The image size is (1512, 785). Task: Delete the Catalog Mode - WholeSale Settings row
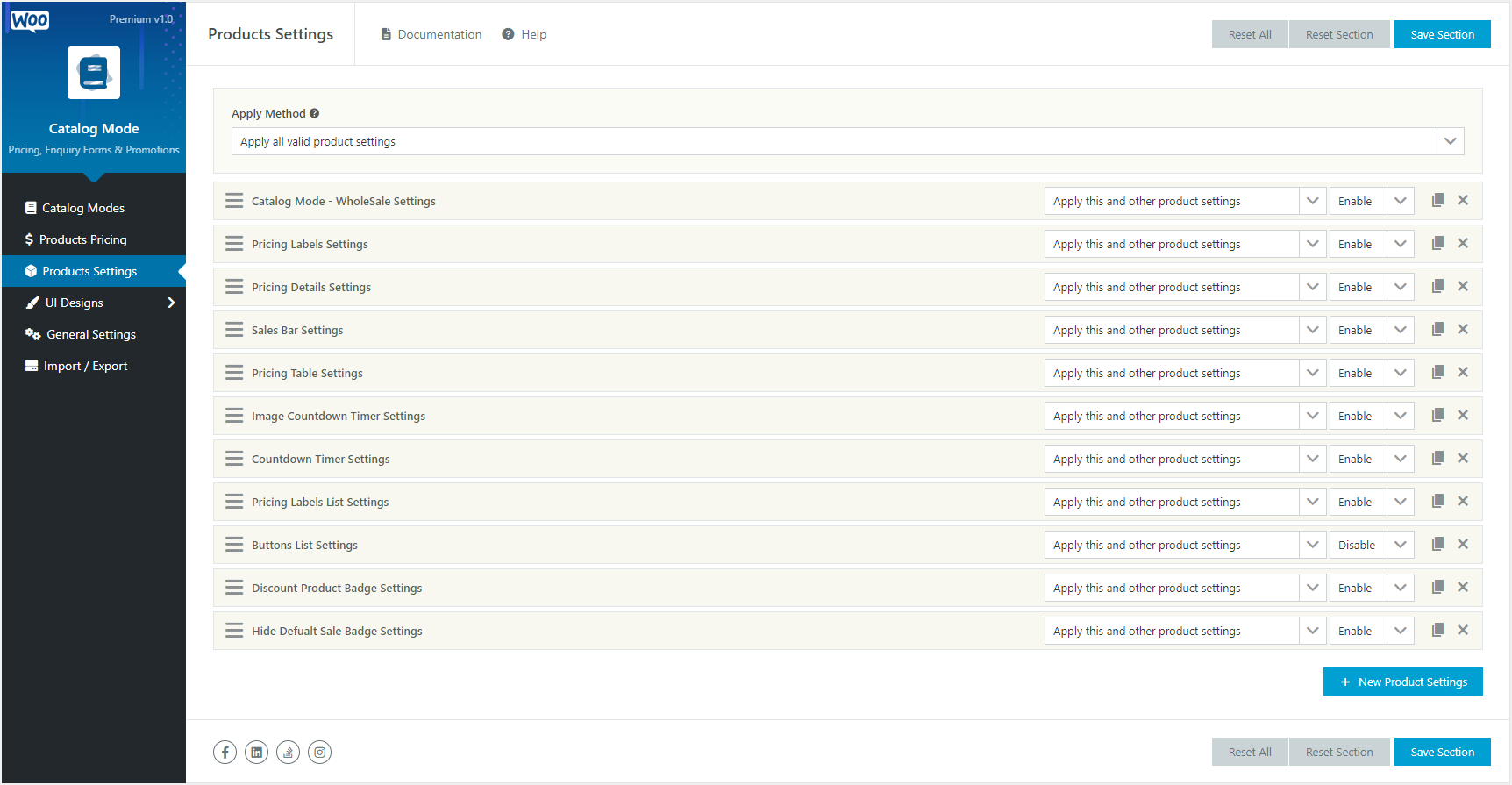1463,200
